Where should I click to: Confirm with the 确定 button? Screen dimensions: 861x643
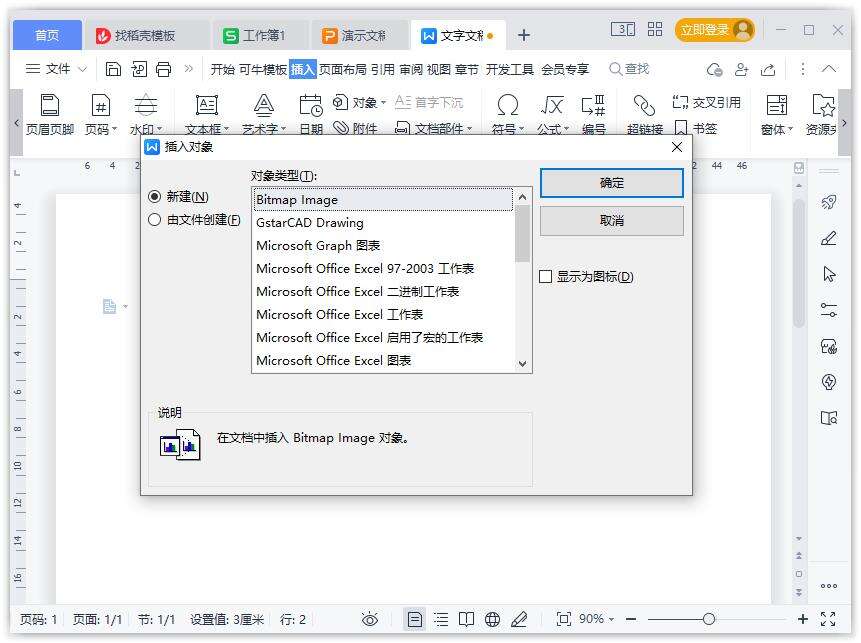(x=612, y=183)
